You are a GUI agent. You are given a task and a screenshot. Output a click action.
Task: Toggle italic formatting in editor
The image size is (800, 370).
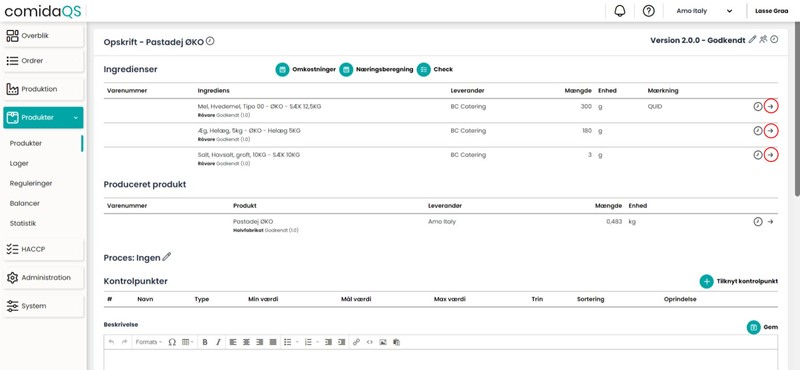(x=218, y=342)
